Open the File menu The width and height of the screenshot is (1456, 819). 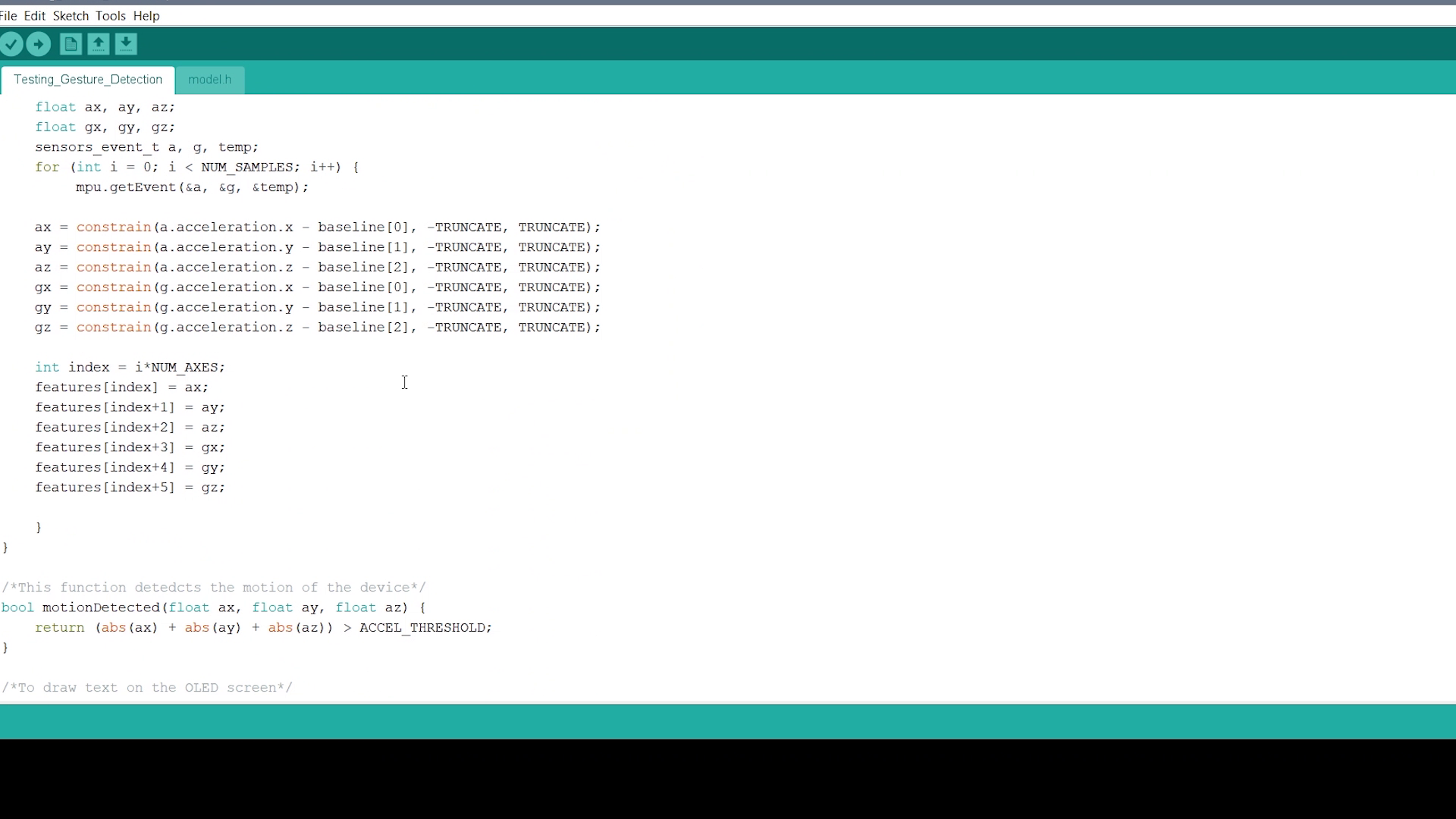click(x=8, y=15)
